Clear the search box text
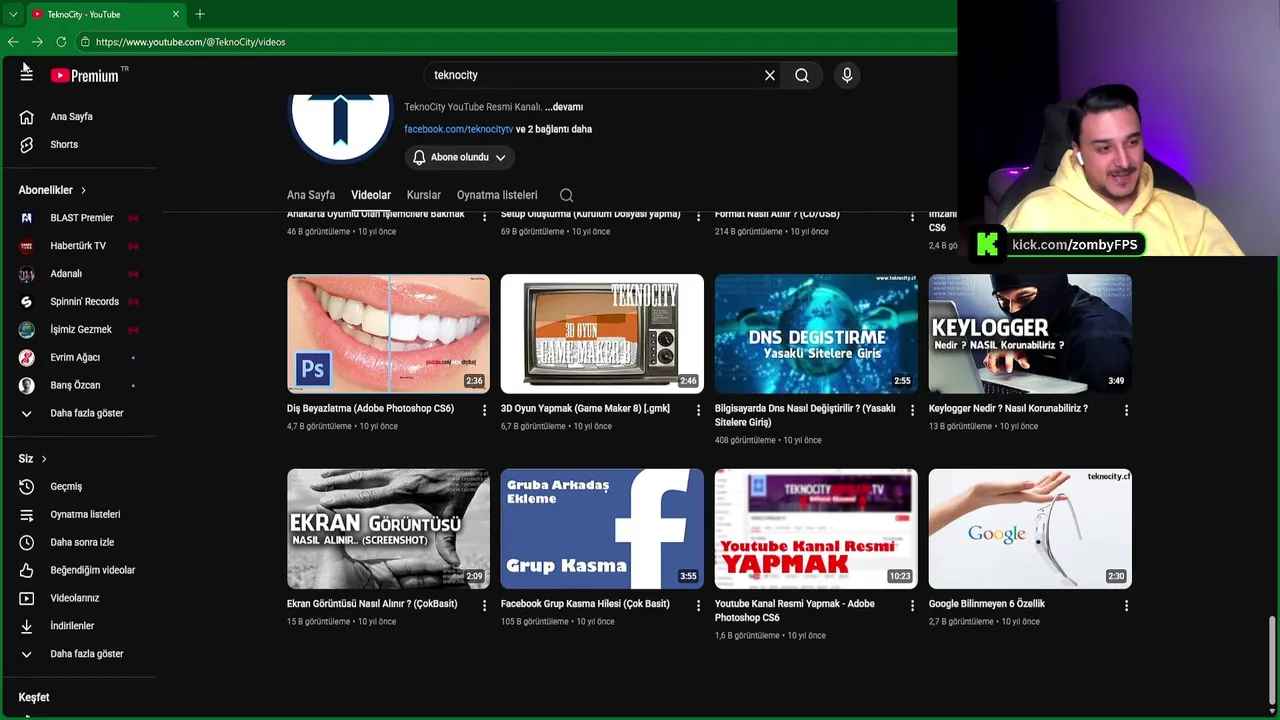1280x720 pixels. pos(770,75)
